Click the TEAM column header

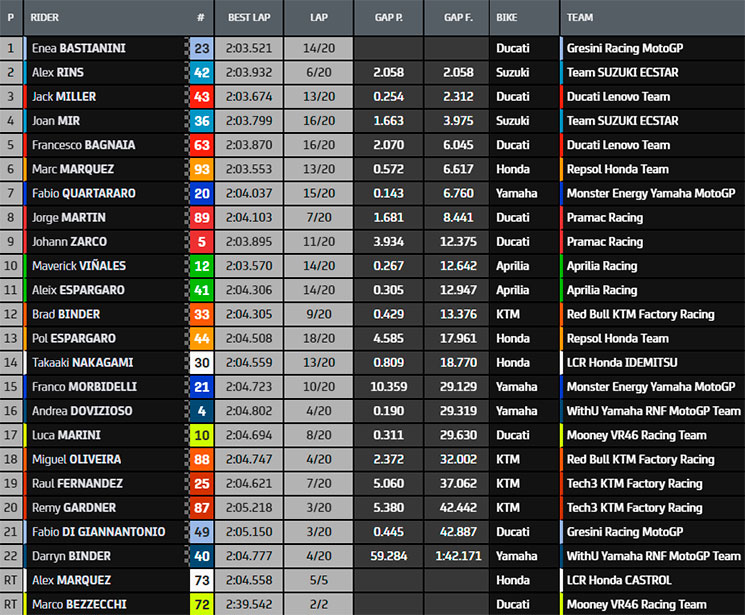(x=580, y=18)
